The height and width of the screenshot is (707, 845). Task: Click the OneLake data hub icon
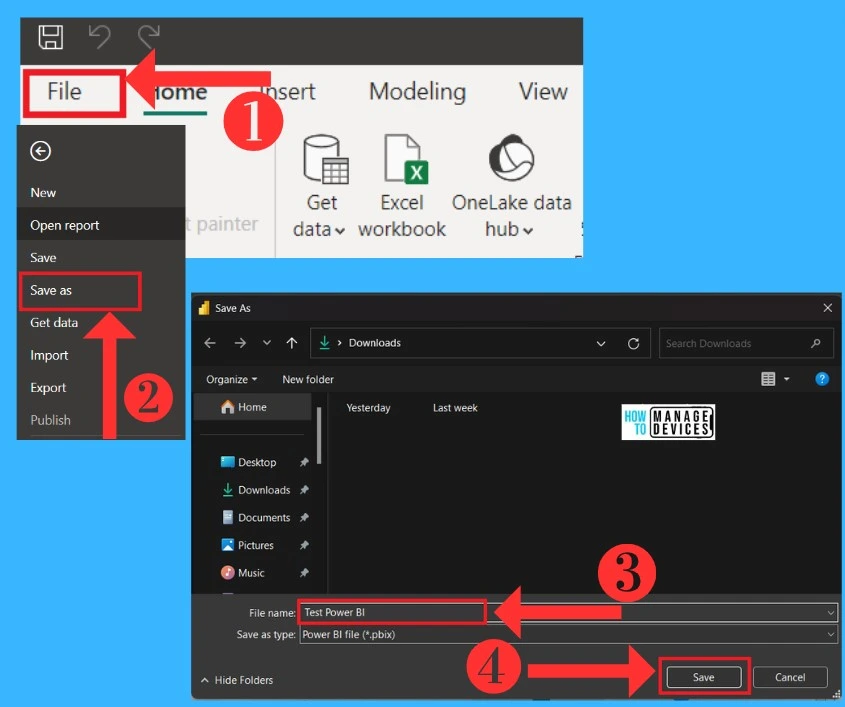click(511, 158)
